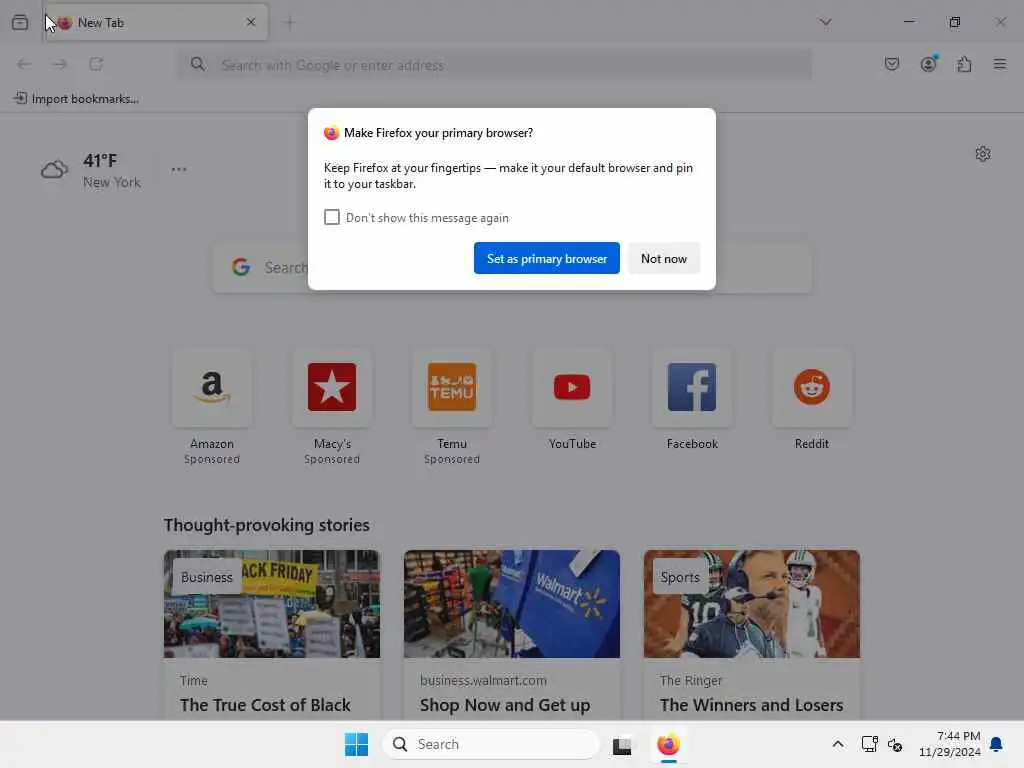
Task: Select the New Tab tab
Action: point(155,22)
